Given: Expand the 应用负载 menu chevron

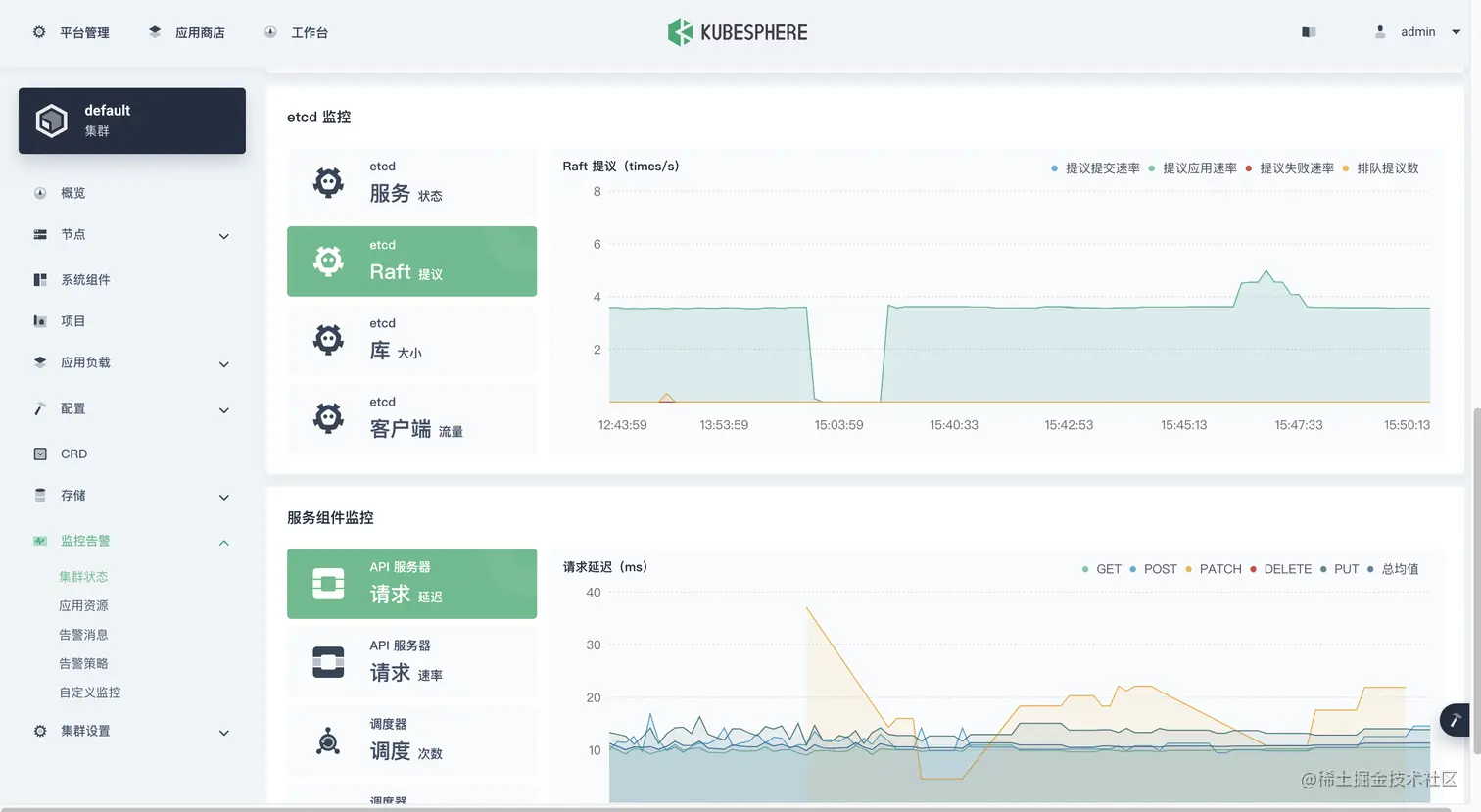Looking at the screenshot, I should pos(223,364).
